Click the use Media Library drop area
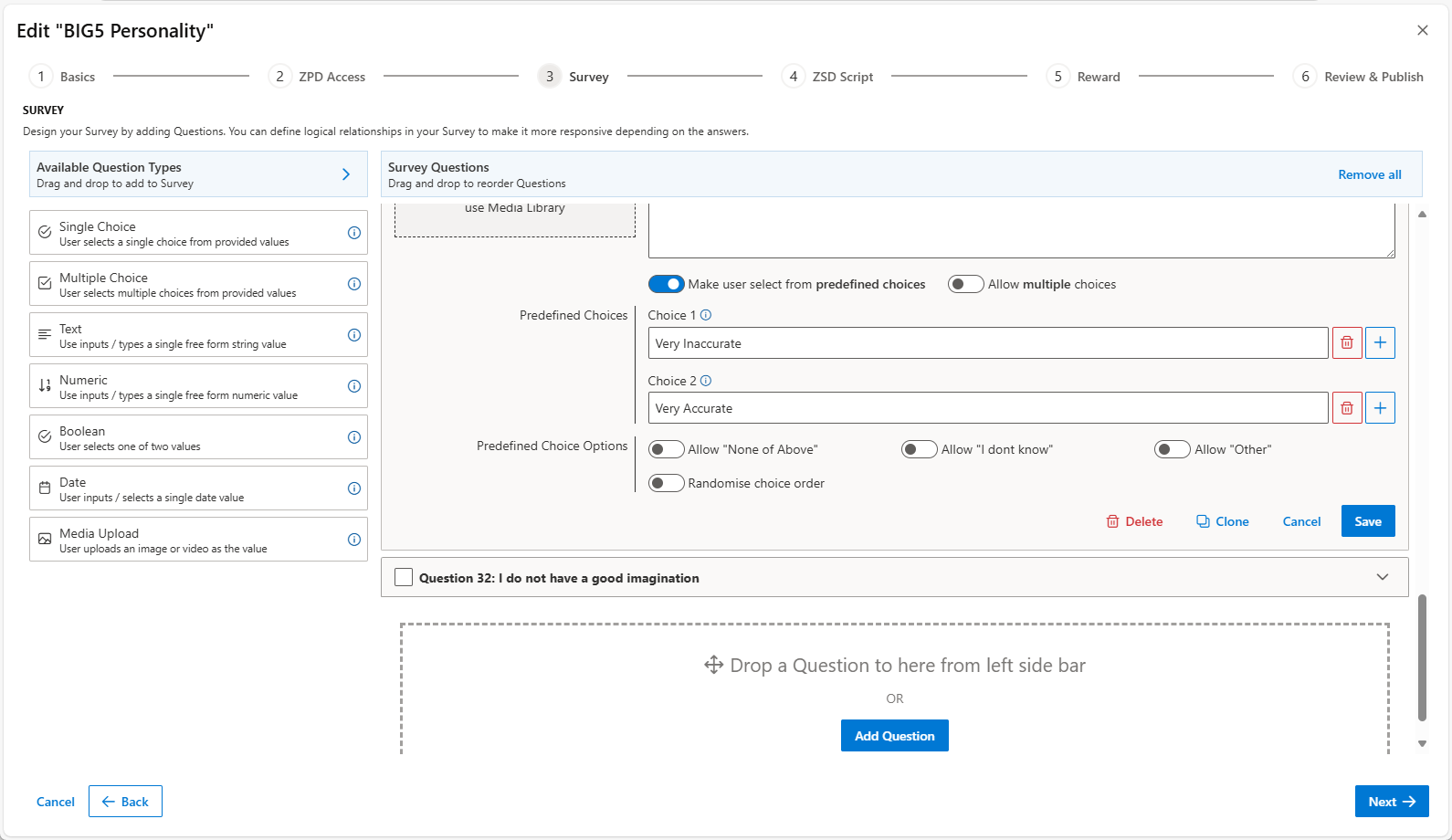The image size is (1452, 840). (515, 219)
